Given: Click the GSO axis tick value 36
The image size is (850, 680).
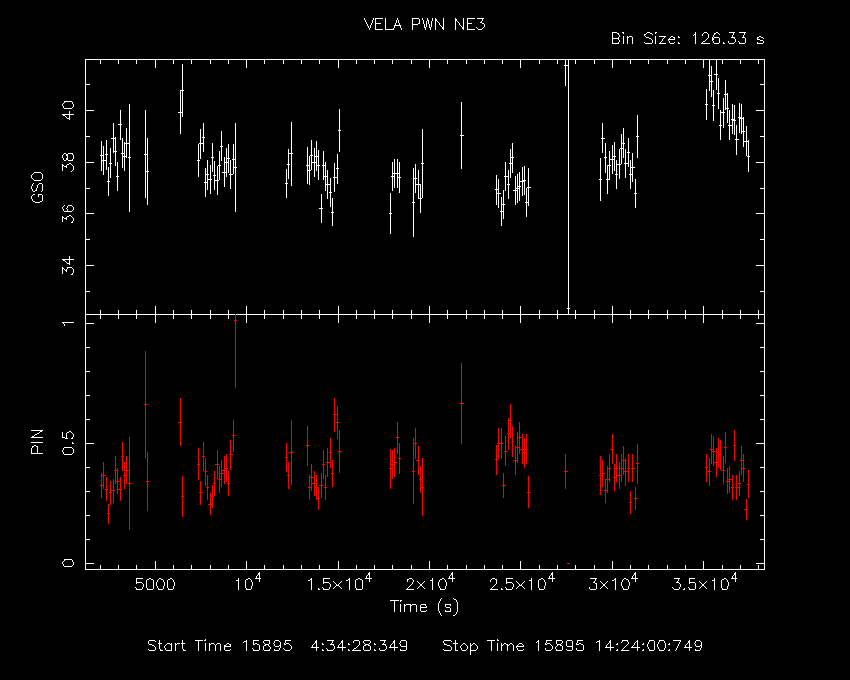Looking at the screenshot, I should click(69, 214).
